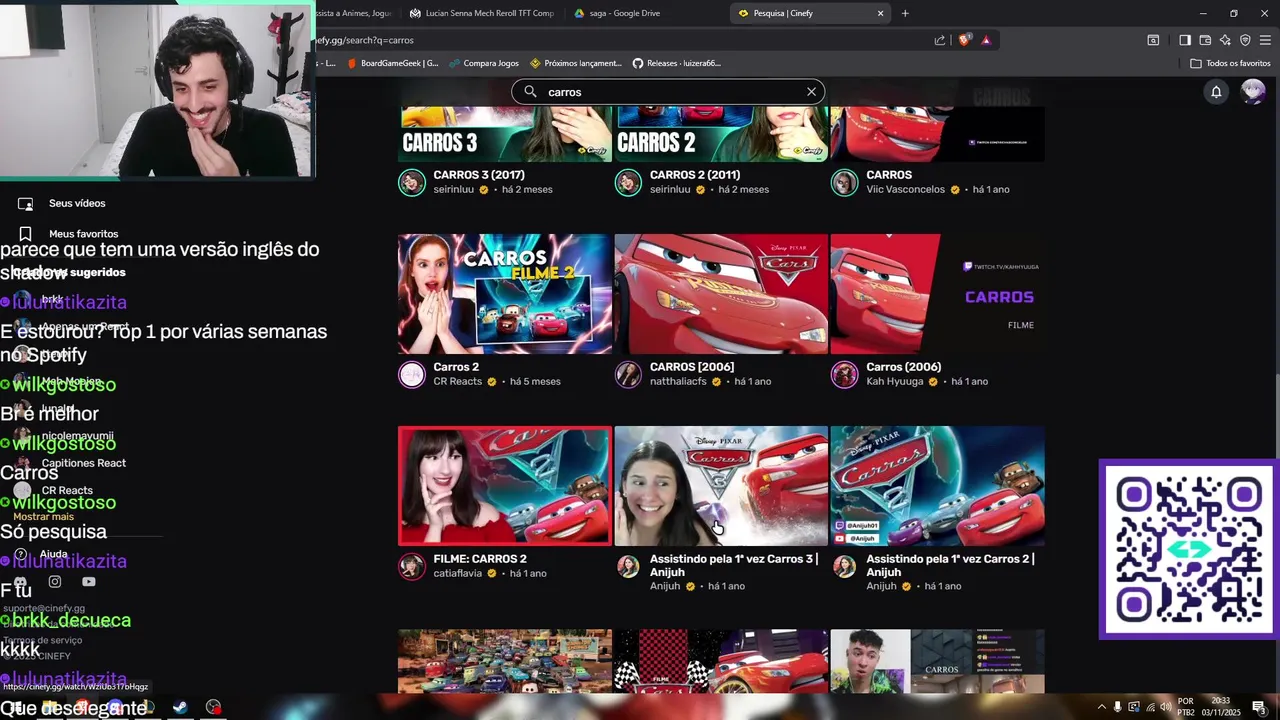1280x720 pixels.
Task: Open the Releases - luizera66 bookmark
Action: point(677,63)
